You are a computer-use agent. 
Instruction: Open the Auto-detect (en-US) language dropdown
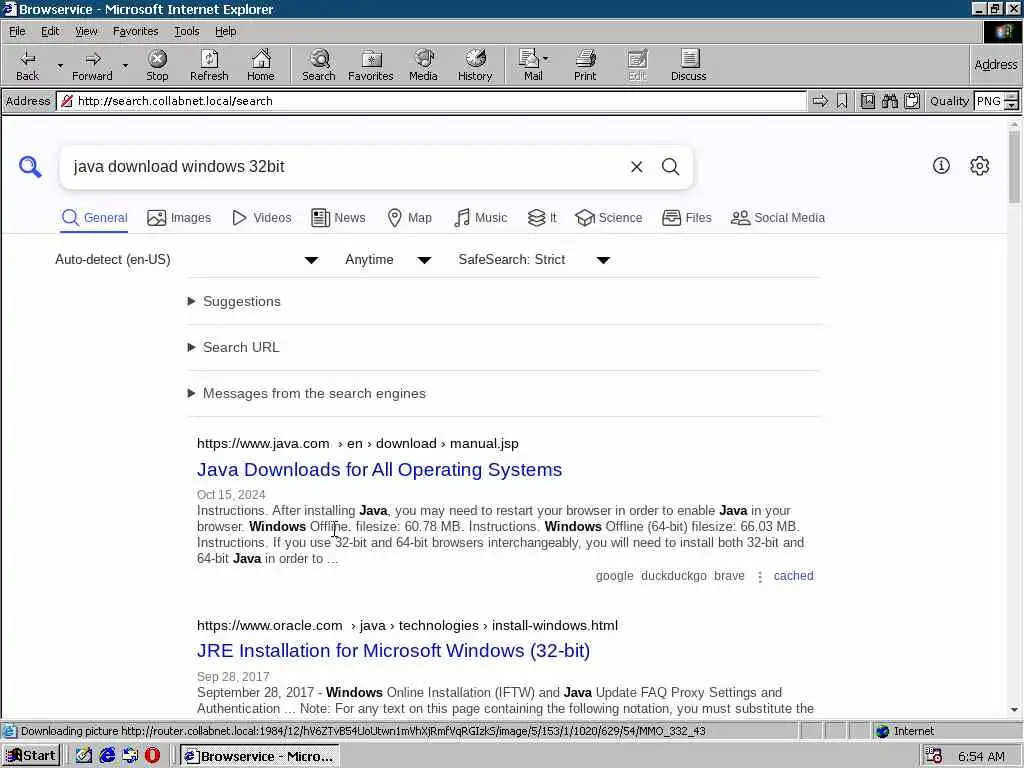coord(187,260)
